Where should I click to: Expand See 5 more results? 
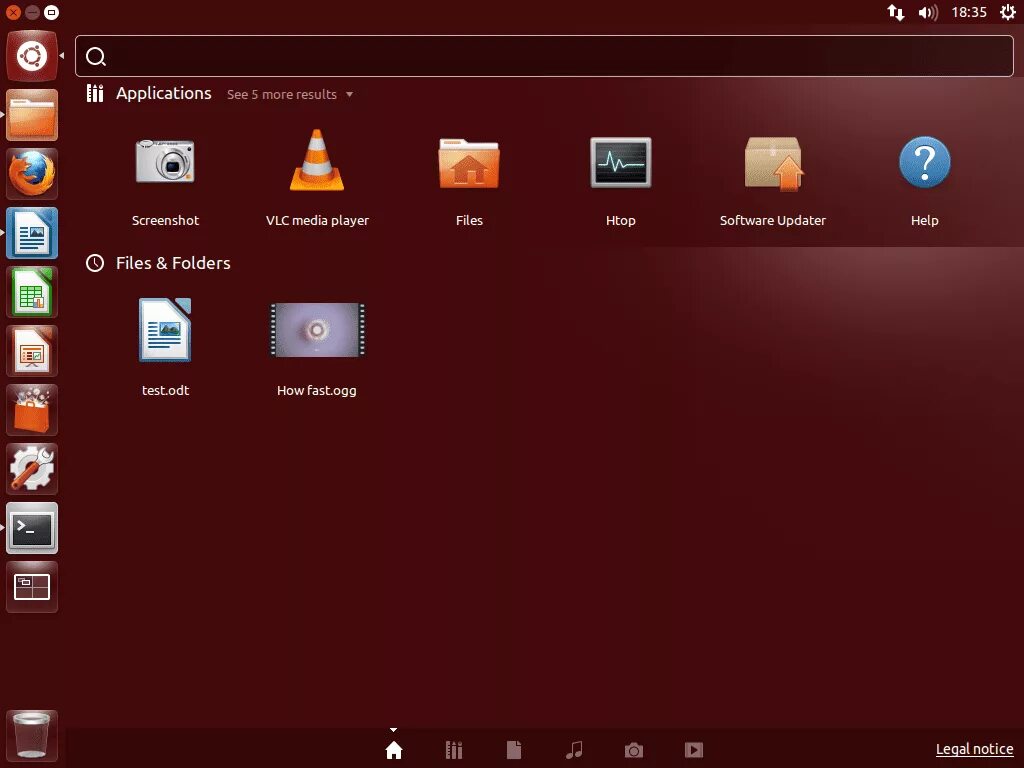[290, 94]
